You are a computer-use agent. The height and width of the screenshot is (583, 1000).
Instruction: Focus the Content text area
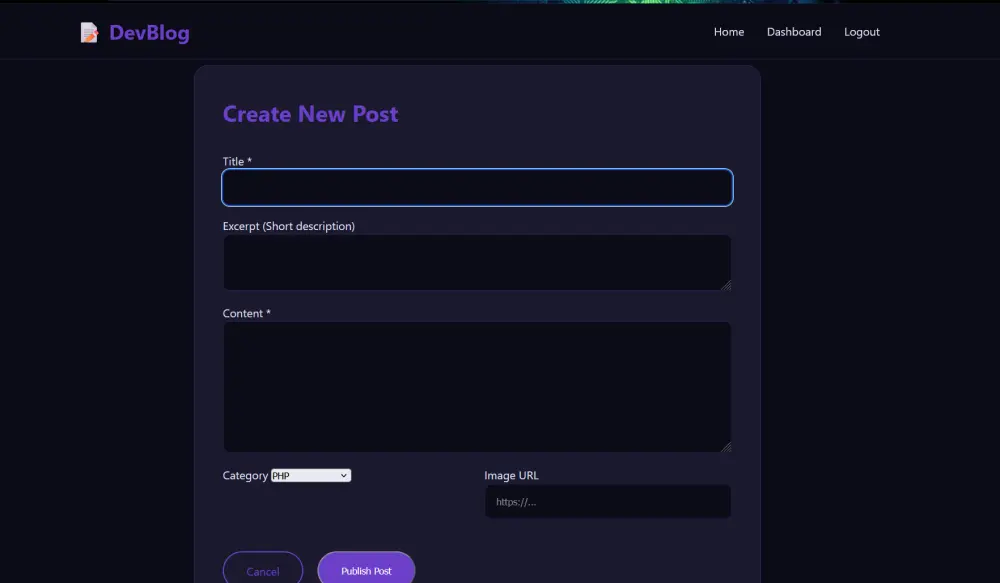click(x=477, y=385)
